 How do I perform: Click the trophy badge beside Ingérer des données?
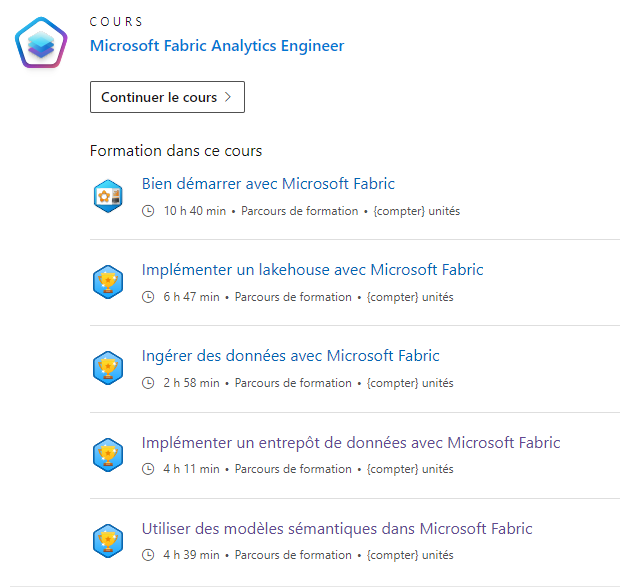(x=108, y=368)
